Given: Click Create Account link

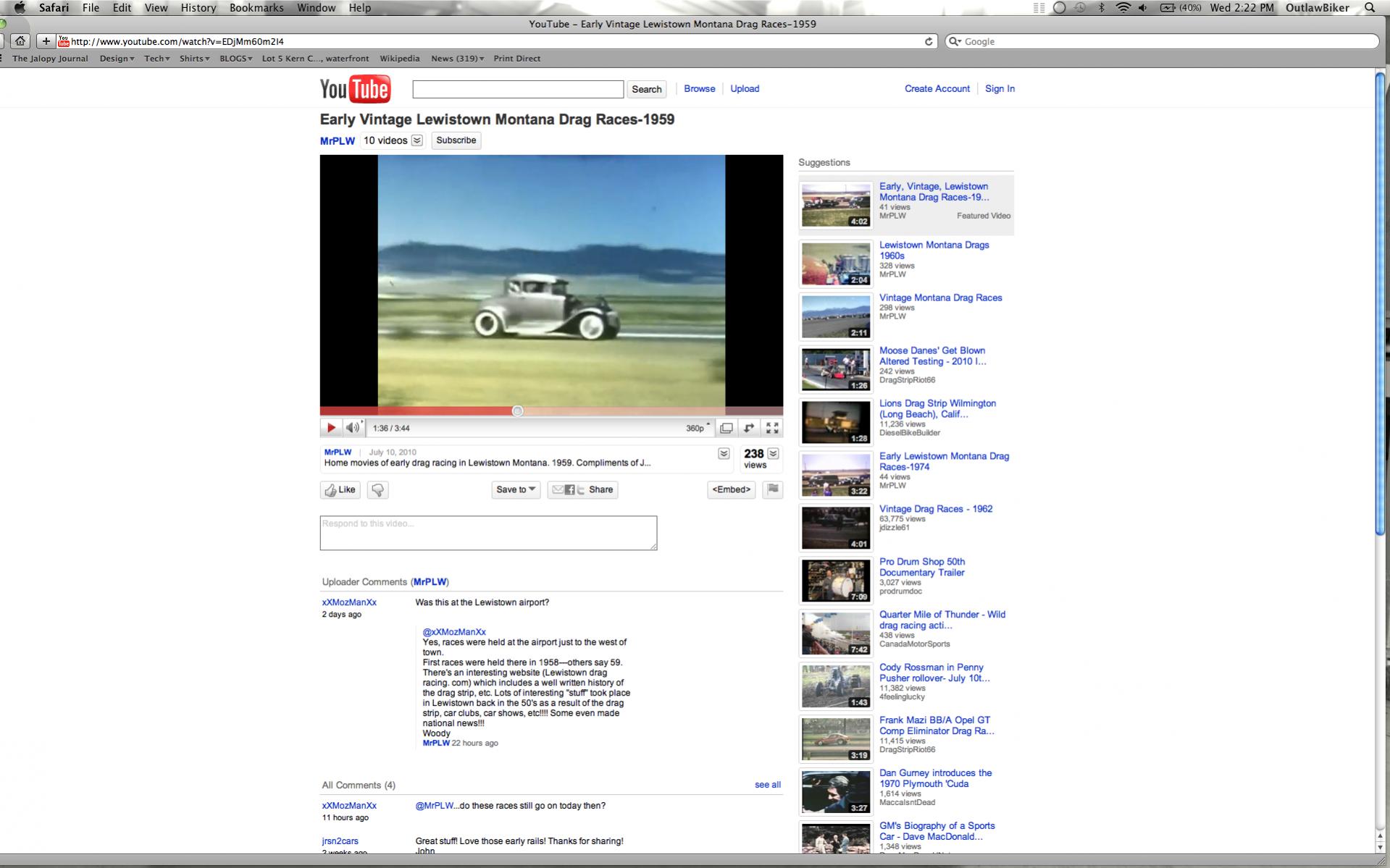Looking at the screenshot, I should (937, 88).
